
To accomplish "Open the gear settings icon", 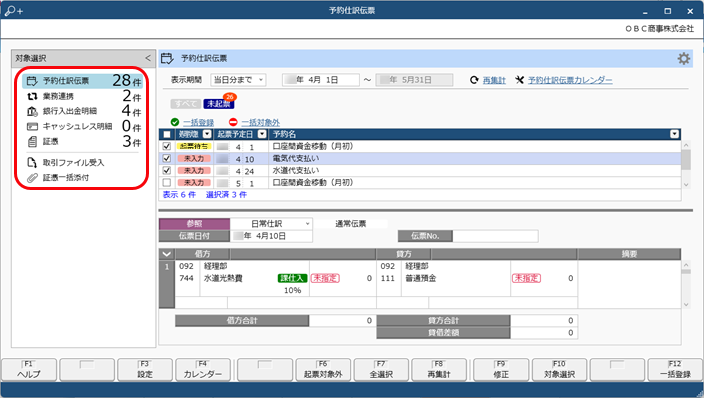I will click(x=683, y=58).
